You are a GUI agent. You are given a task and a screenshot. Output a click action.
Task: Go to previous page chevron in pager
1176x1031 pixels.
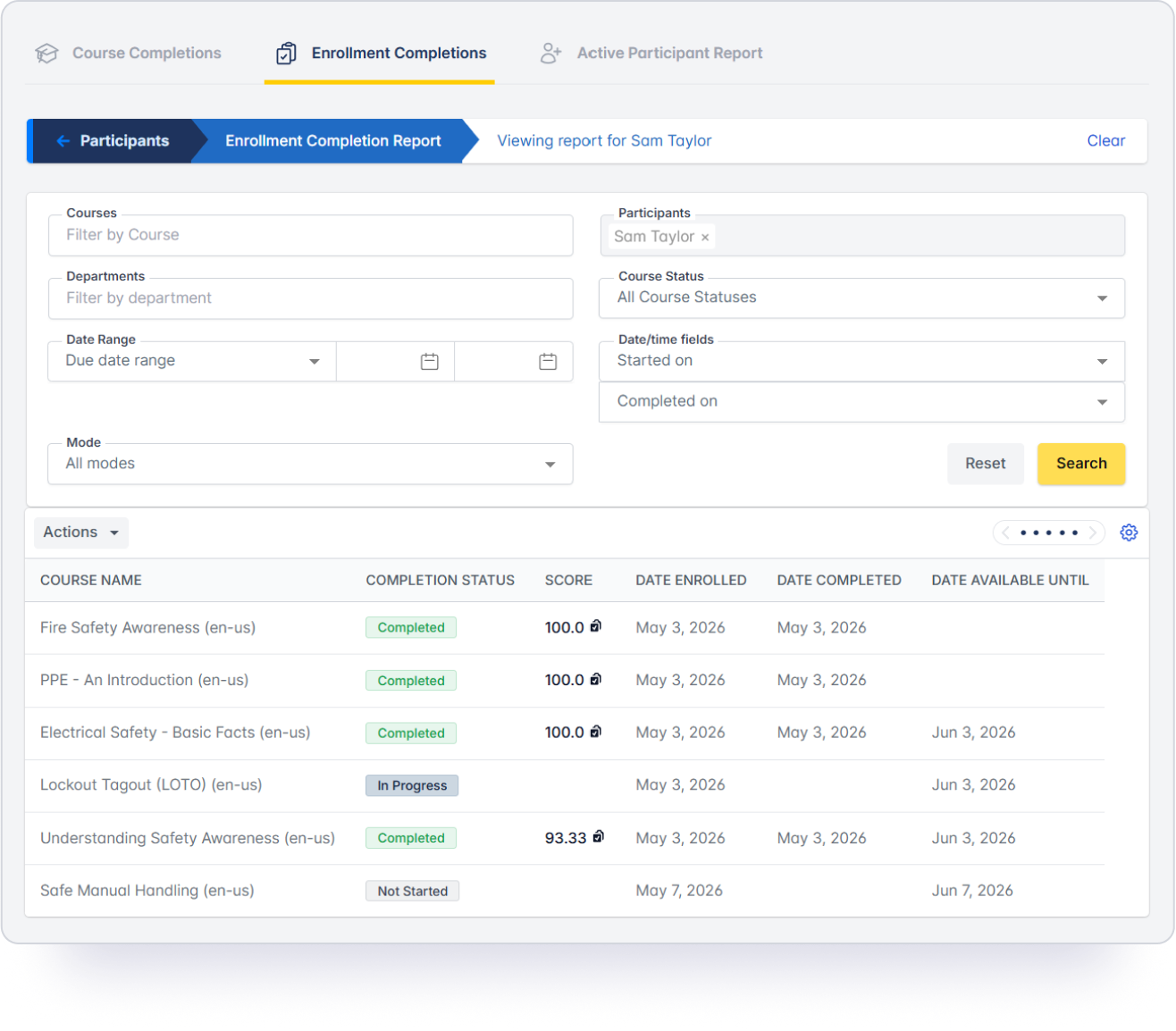click(1006, 532)
